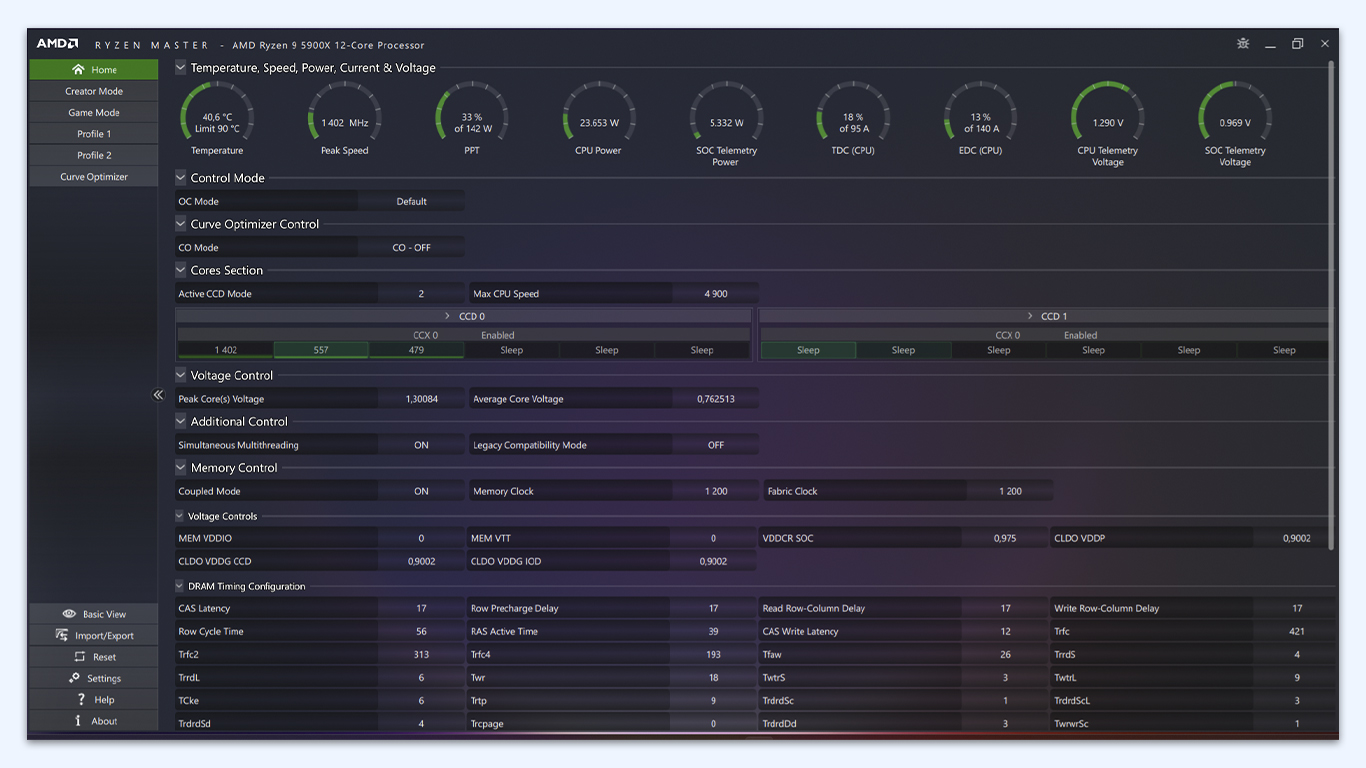This screenshot has width=1366, height=768.
Task: Click the SOC Telemetry Voltage gauge
Action: click(x=1235, y=123)
